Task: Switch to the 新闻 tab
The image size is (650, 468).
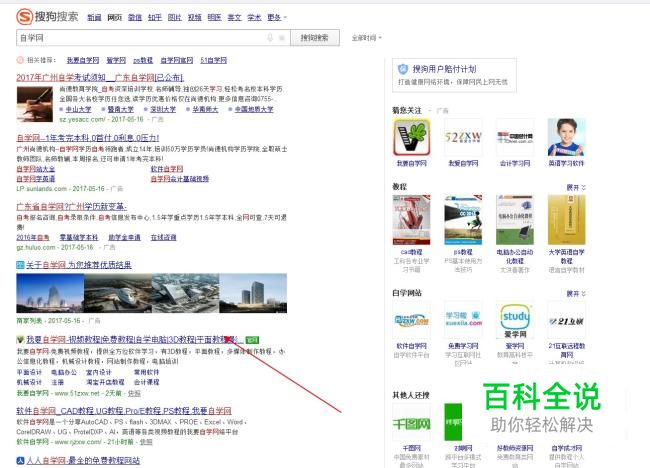Action: (x=94, y=17)
